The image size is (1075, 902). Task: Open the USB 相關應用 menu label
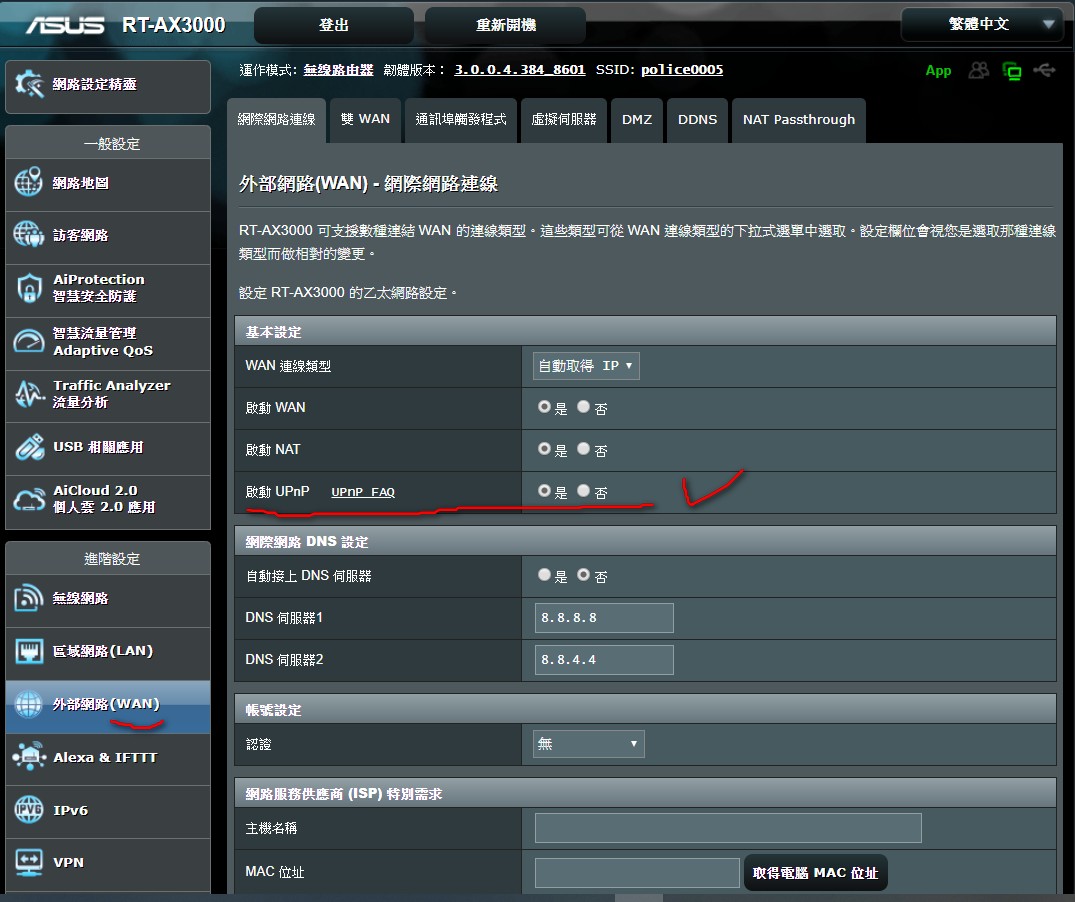coord(98,447)
